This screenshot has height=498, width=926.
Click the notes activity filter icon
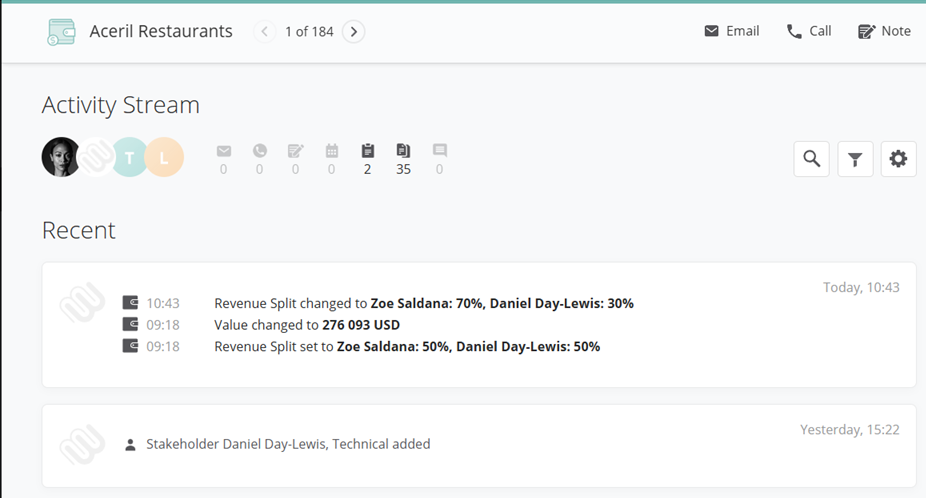pos(295,152)
